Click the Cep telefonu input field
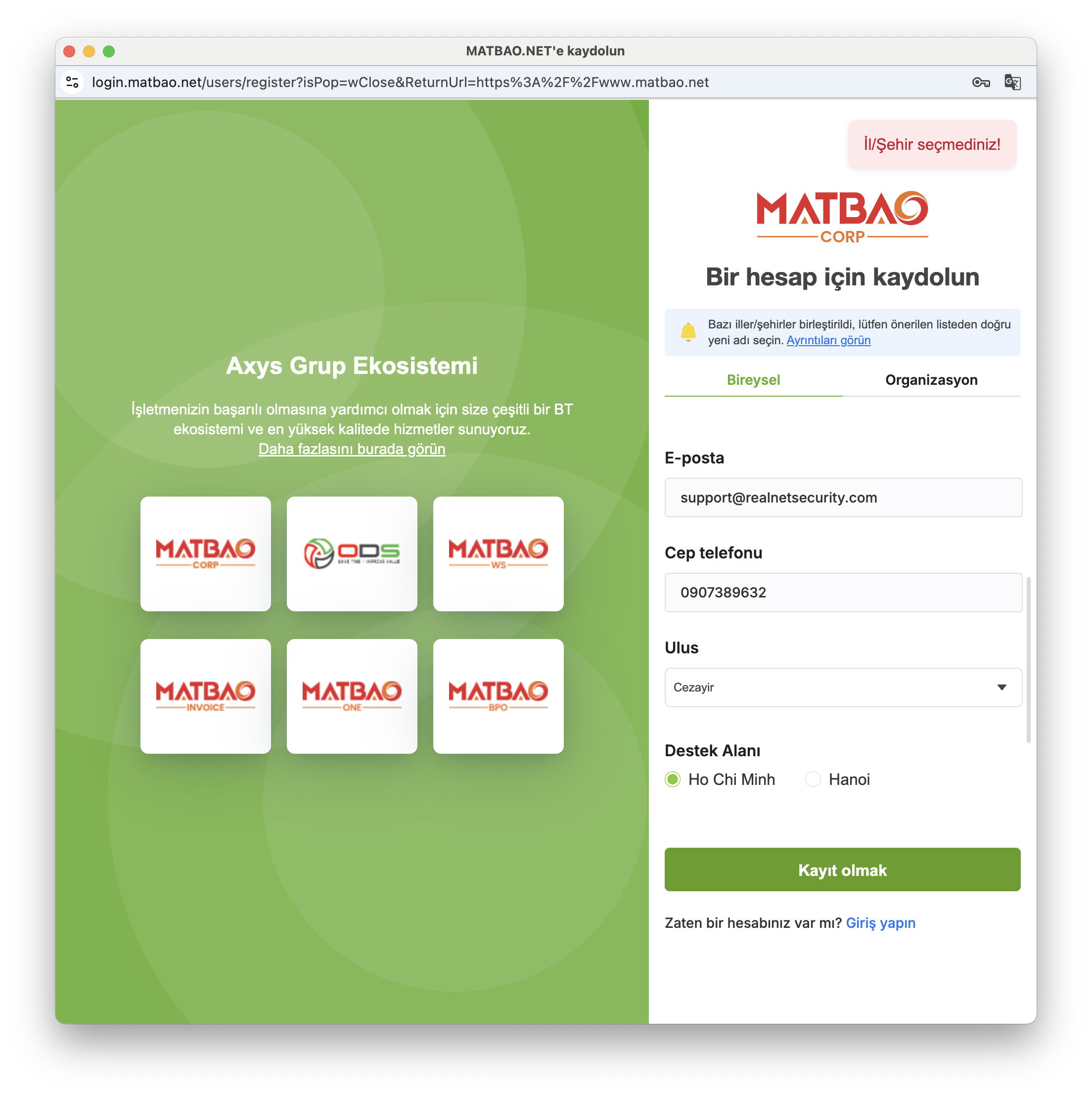Screen dimensions: 1092x1097 [x=843, y=592]
